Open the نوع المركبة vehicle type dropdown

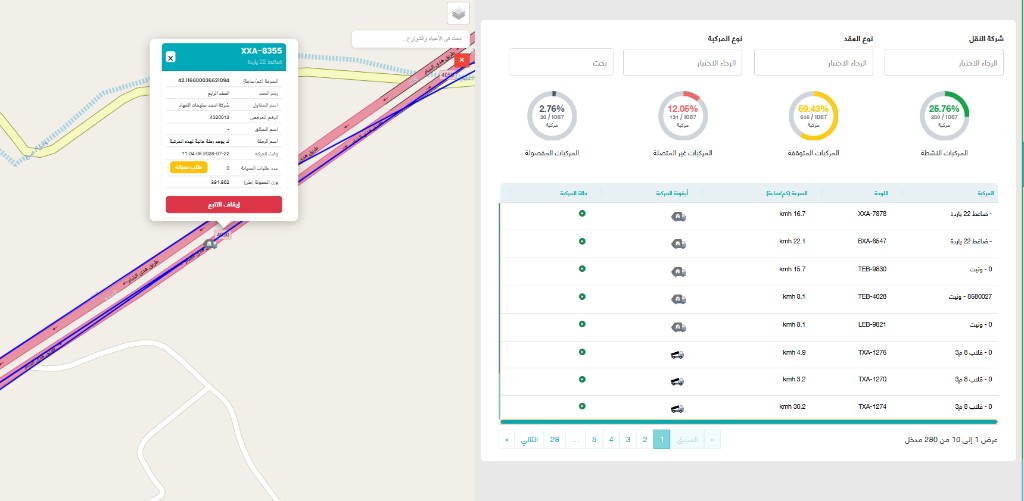tap(682, 63)
